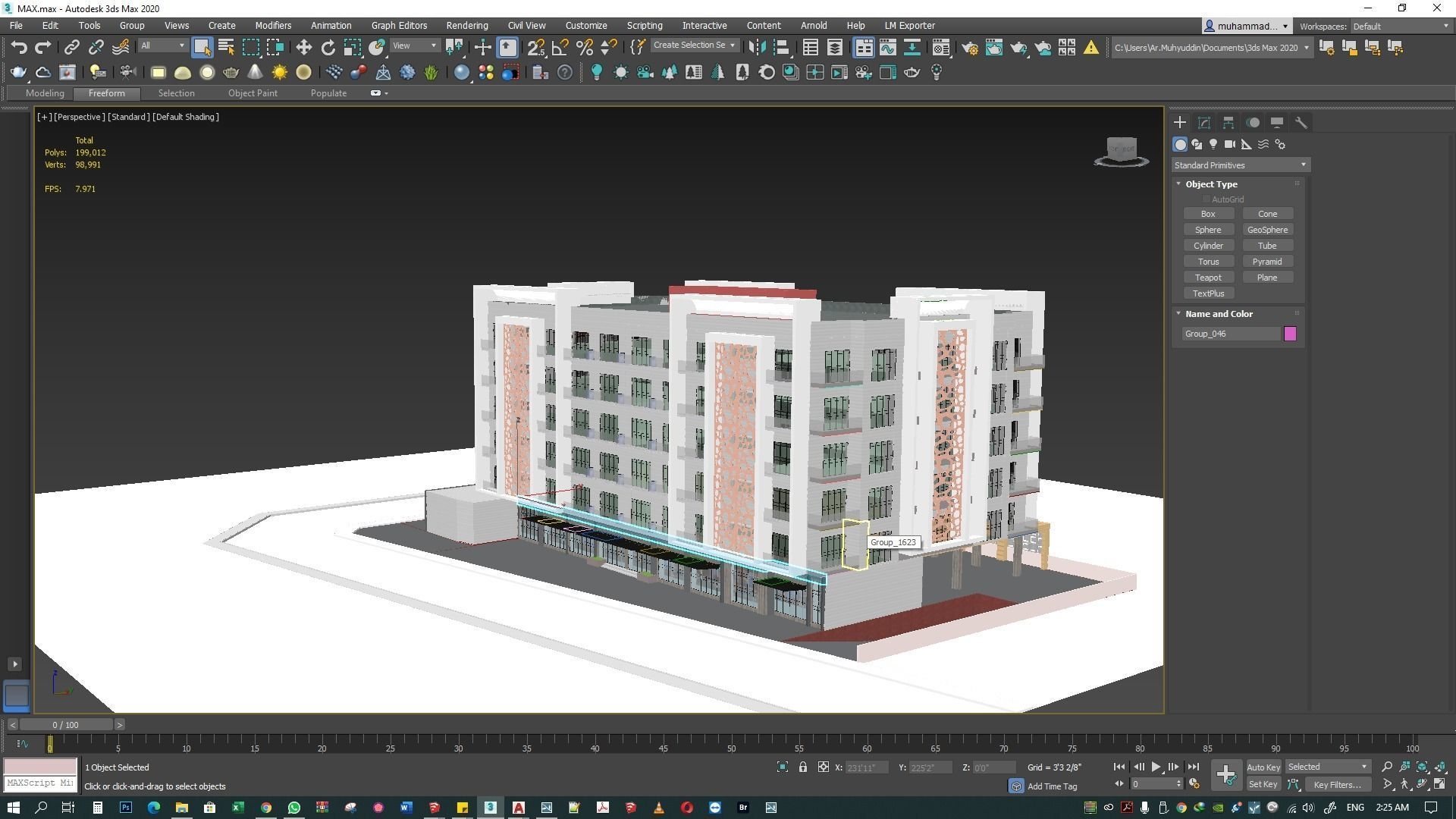Click the GeoSphere primitive button
This screenshot has height=819, width=1456.
[1267, 230]
